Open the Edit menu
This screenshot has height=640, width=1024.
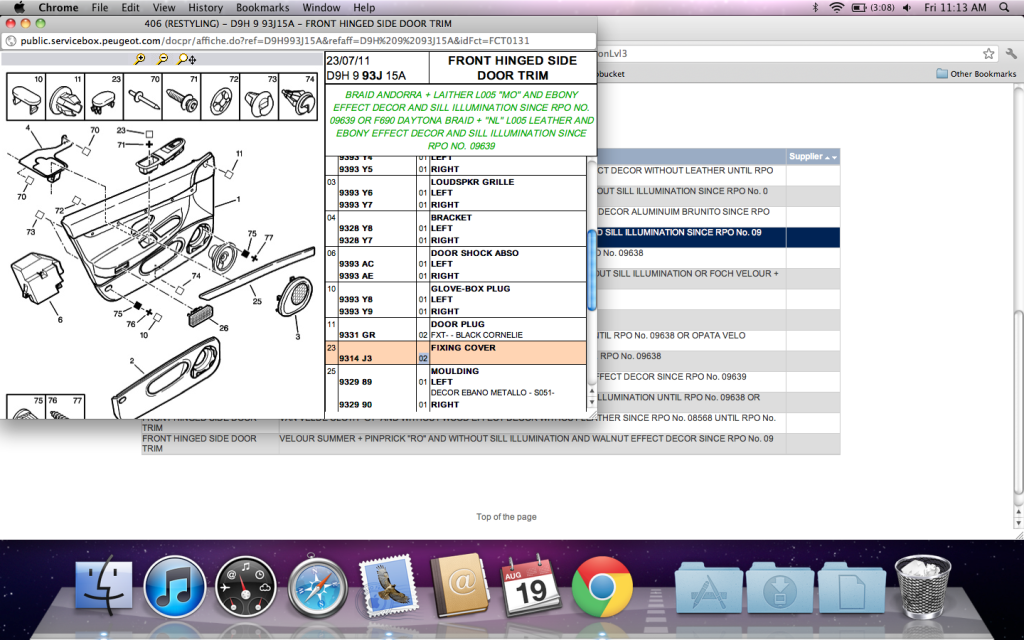(x=130, y=8)
